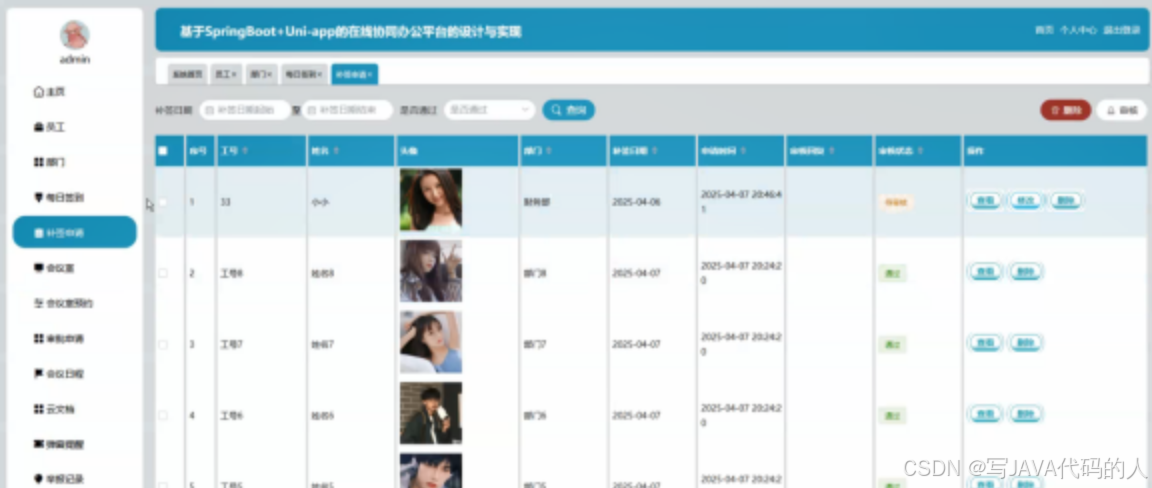Open the 每日签到 daily check-in sidebar item
The image size is (1152, 488).
pos(59,198)
